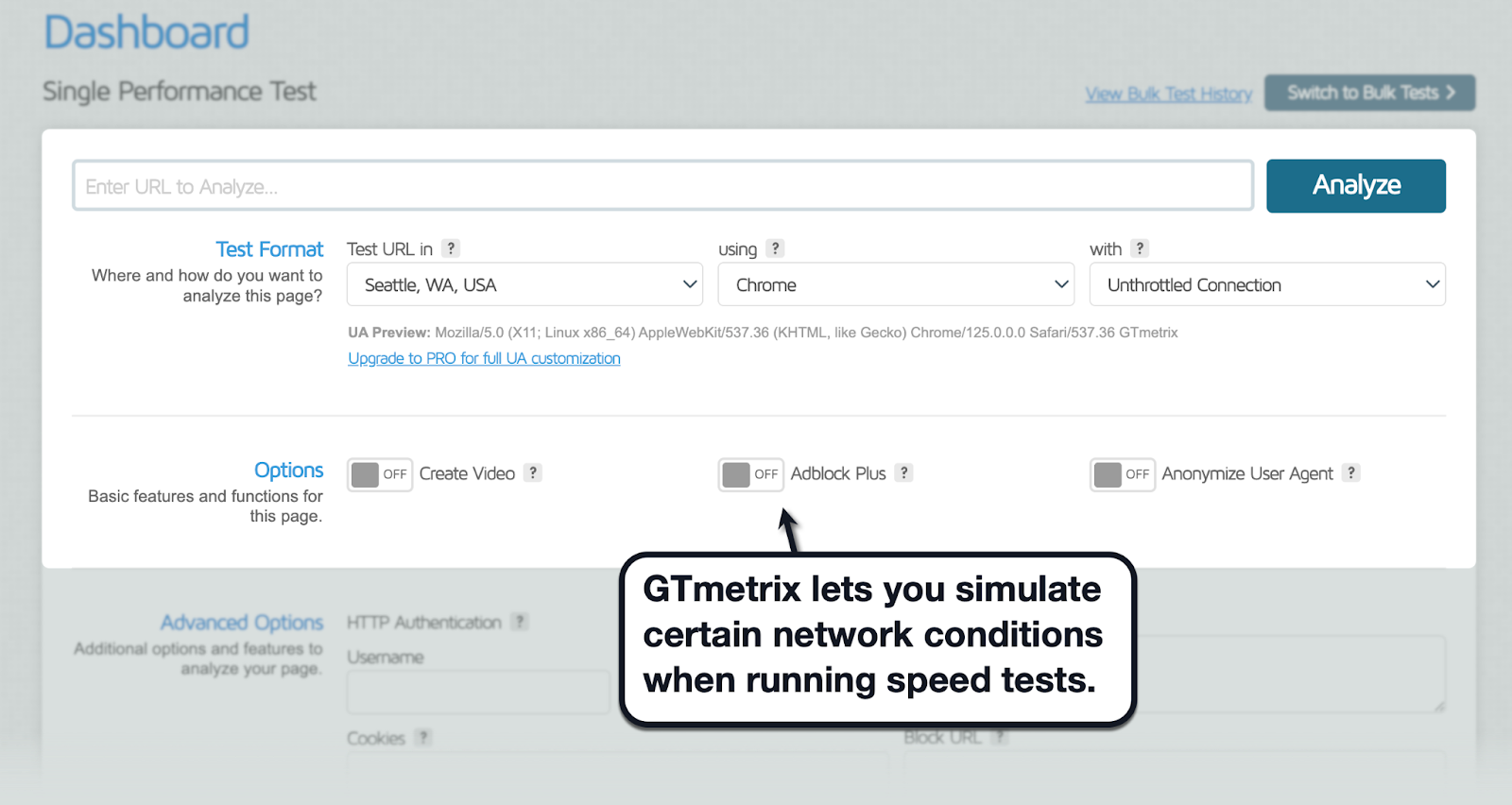The height and width of the screenshot is (805, 1512).
Task: Click the Single Performance Test heading
Action: (x=180, y=92)
